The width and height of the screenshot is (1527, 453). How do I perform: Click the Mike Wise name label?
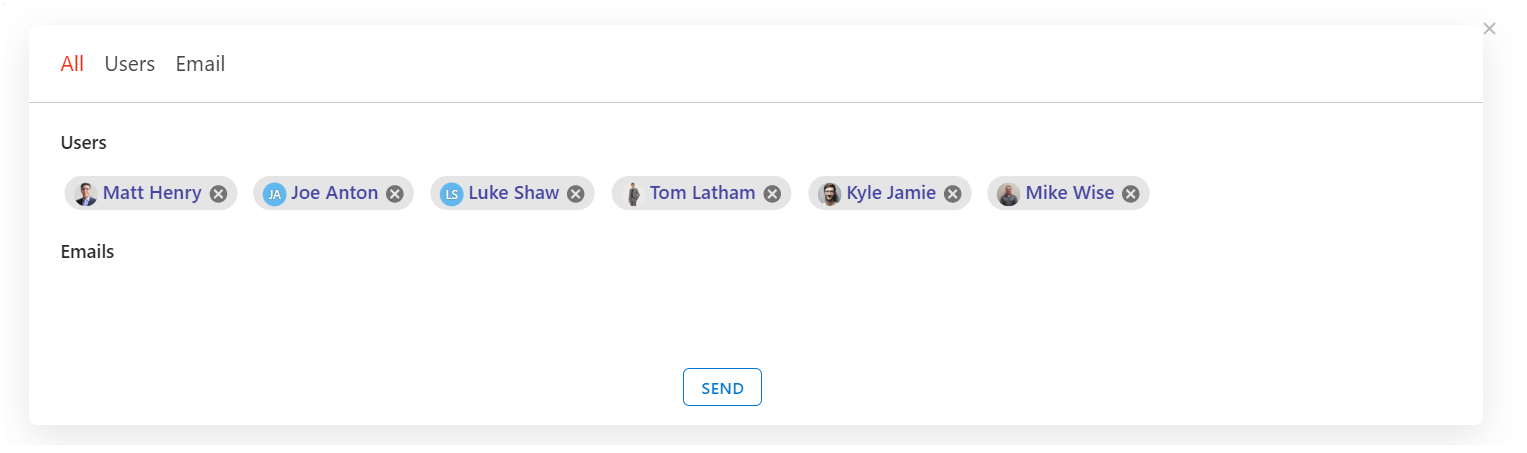(x=1069, y=193)
